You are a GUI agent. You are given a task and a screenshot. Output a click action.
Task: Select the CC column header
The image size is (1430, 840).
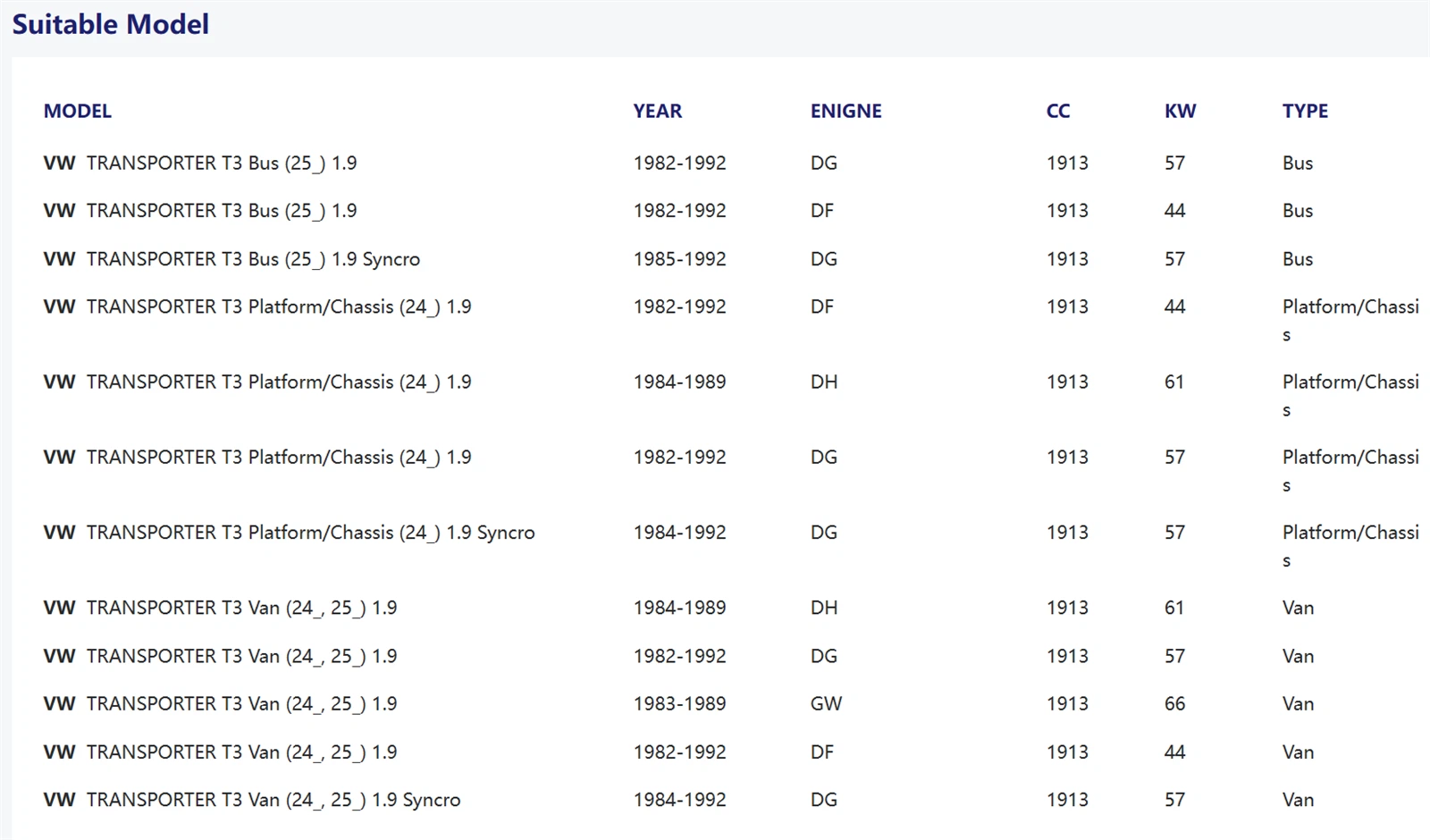1058,111
